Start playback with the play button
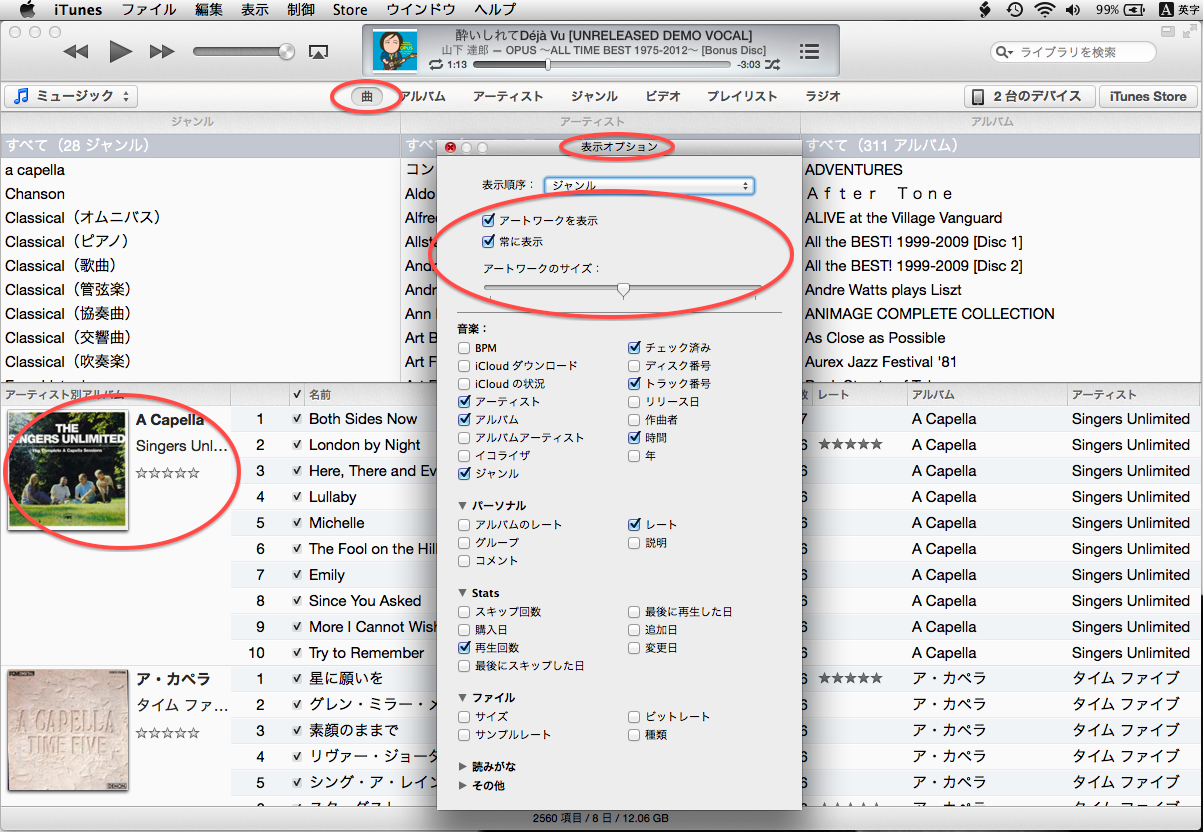This screenshot has height=832, width=1203. [x=120, y=51]
